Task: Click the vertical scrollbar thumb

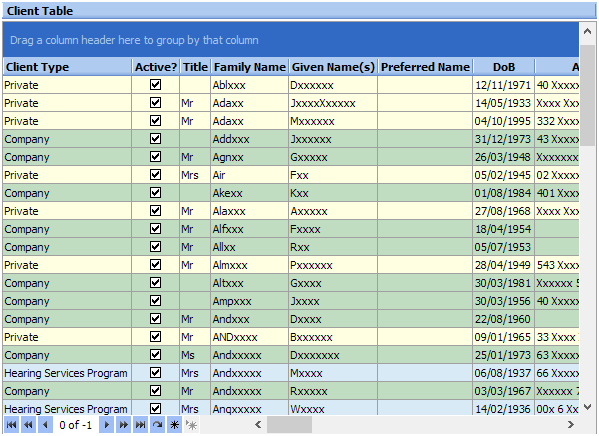Action: tap(588, 95)
